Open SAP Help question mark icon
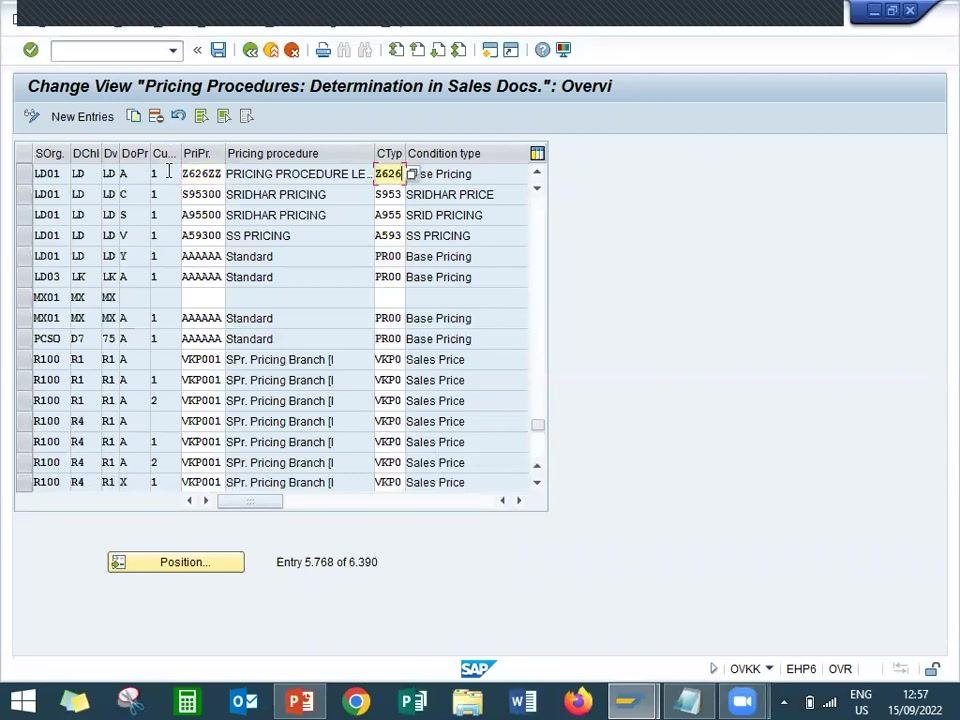Screen dimensions: 960x720 coord(542,50)
